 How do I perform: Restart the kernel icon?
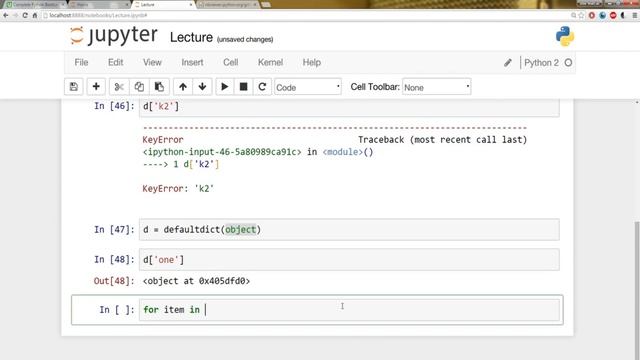pos(262,87)
